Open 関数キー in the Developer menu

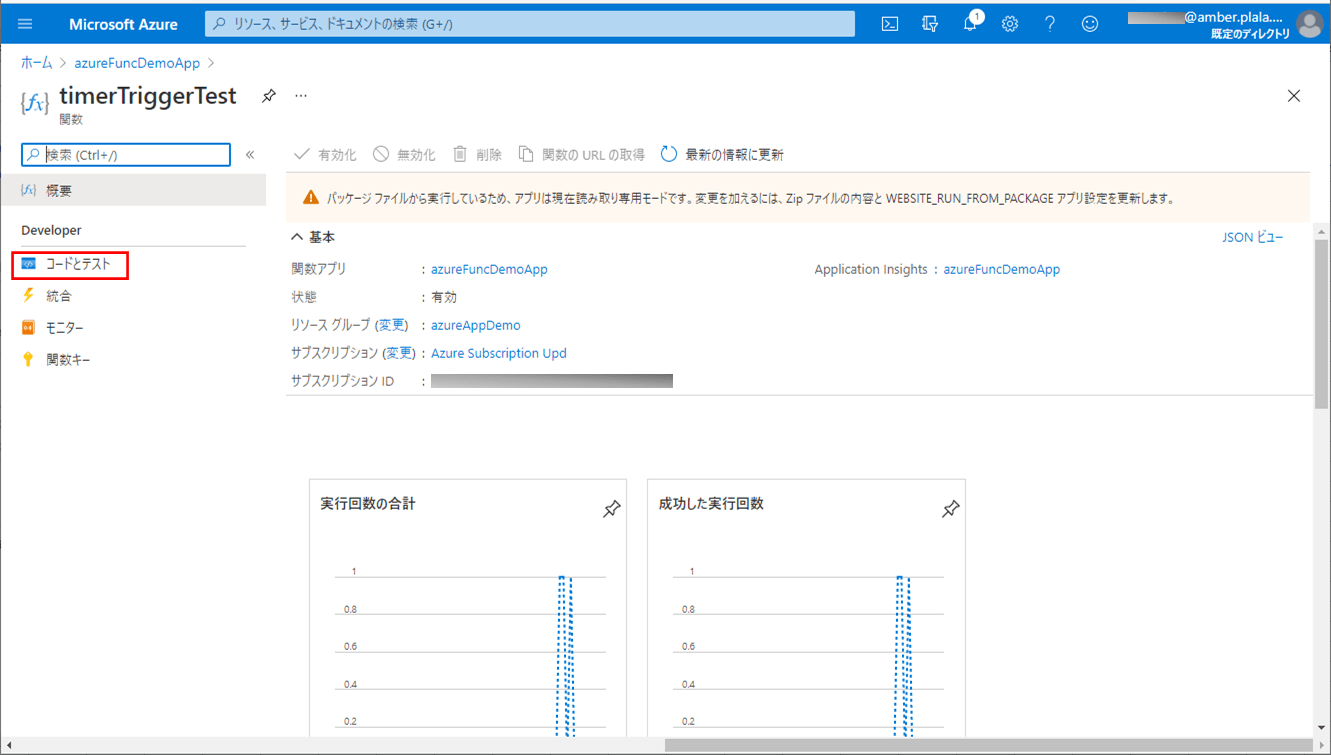56,360
